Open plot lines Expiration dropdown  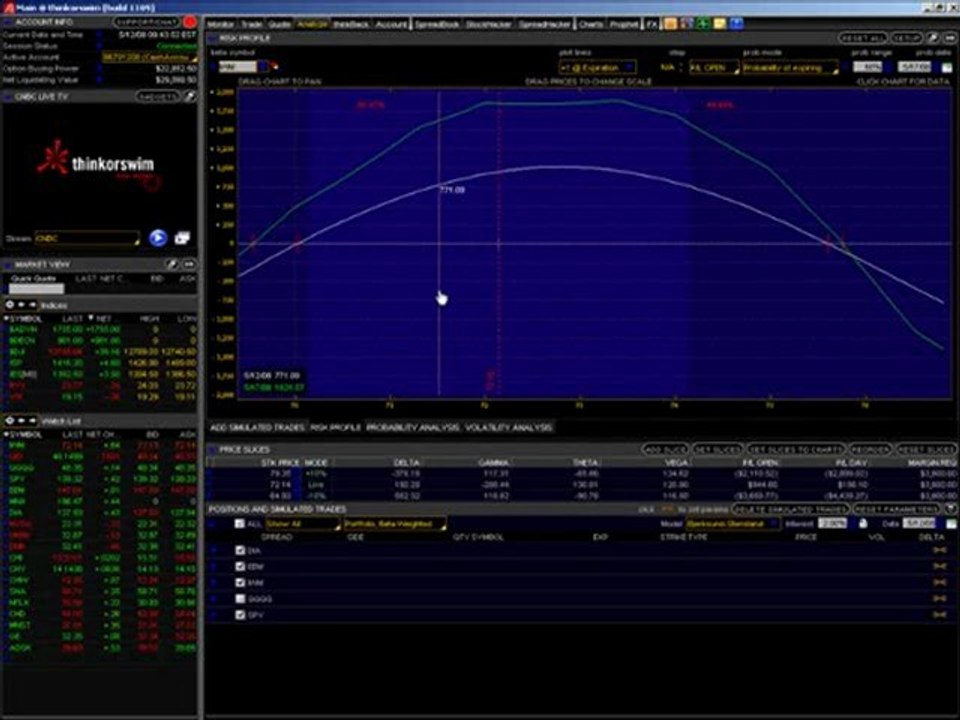click(x=597, y=67)
